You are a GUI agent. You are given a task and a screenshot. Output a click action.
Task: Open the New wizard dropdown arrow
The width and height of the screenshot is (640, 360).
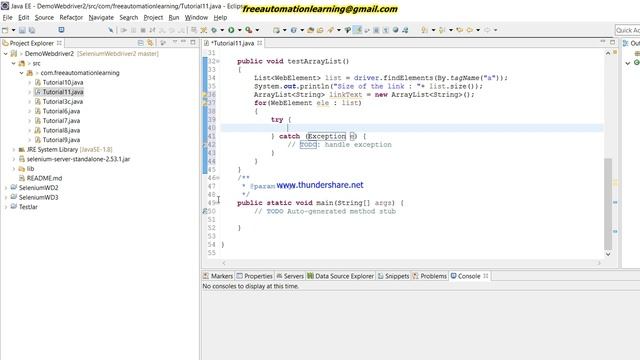point(13,30)
